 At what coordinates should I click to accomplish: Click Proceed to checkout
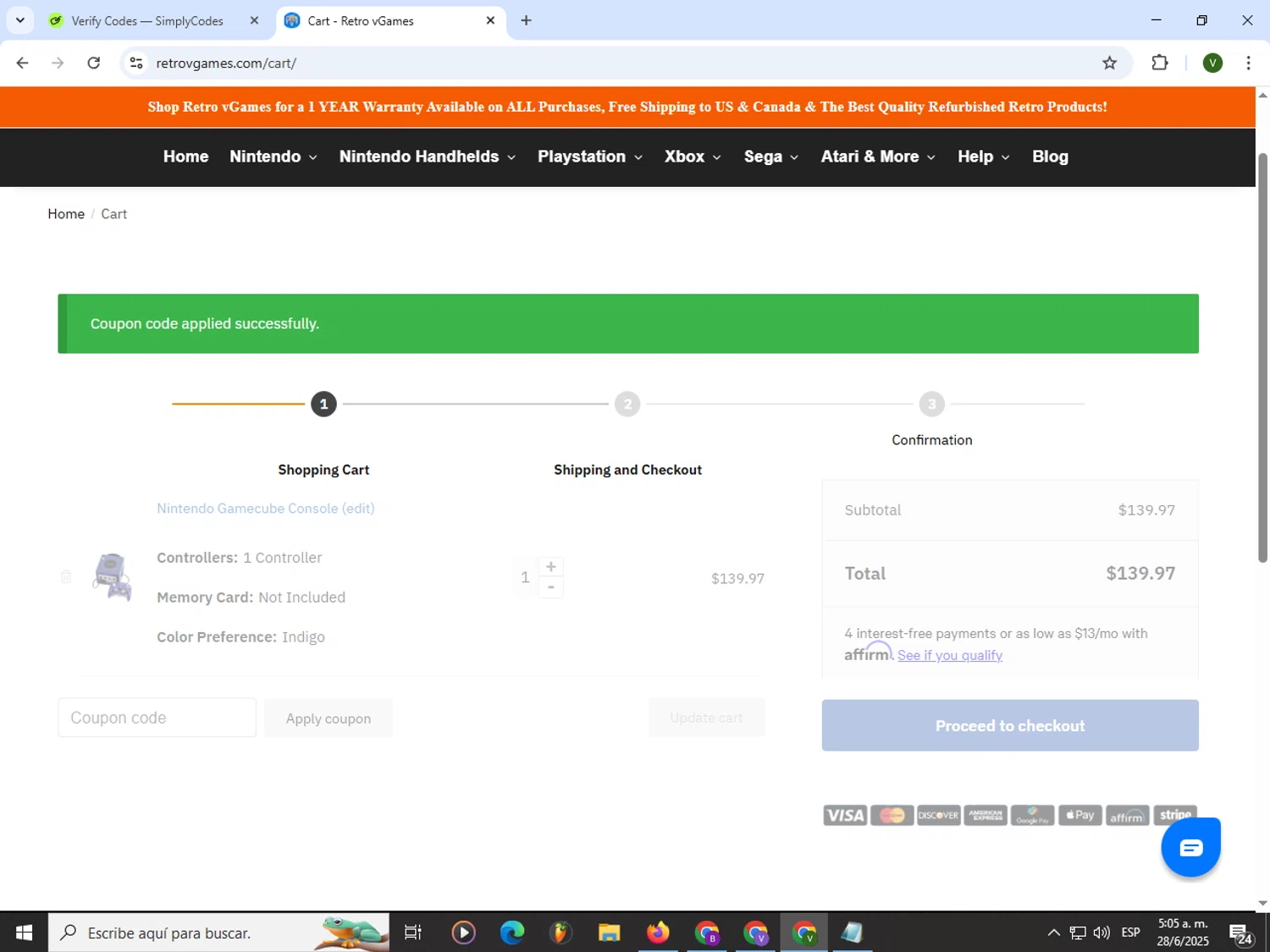point(1010,725)
